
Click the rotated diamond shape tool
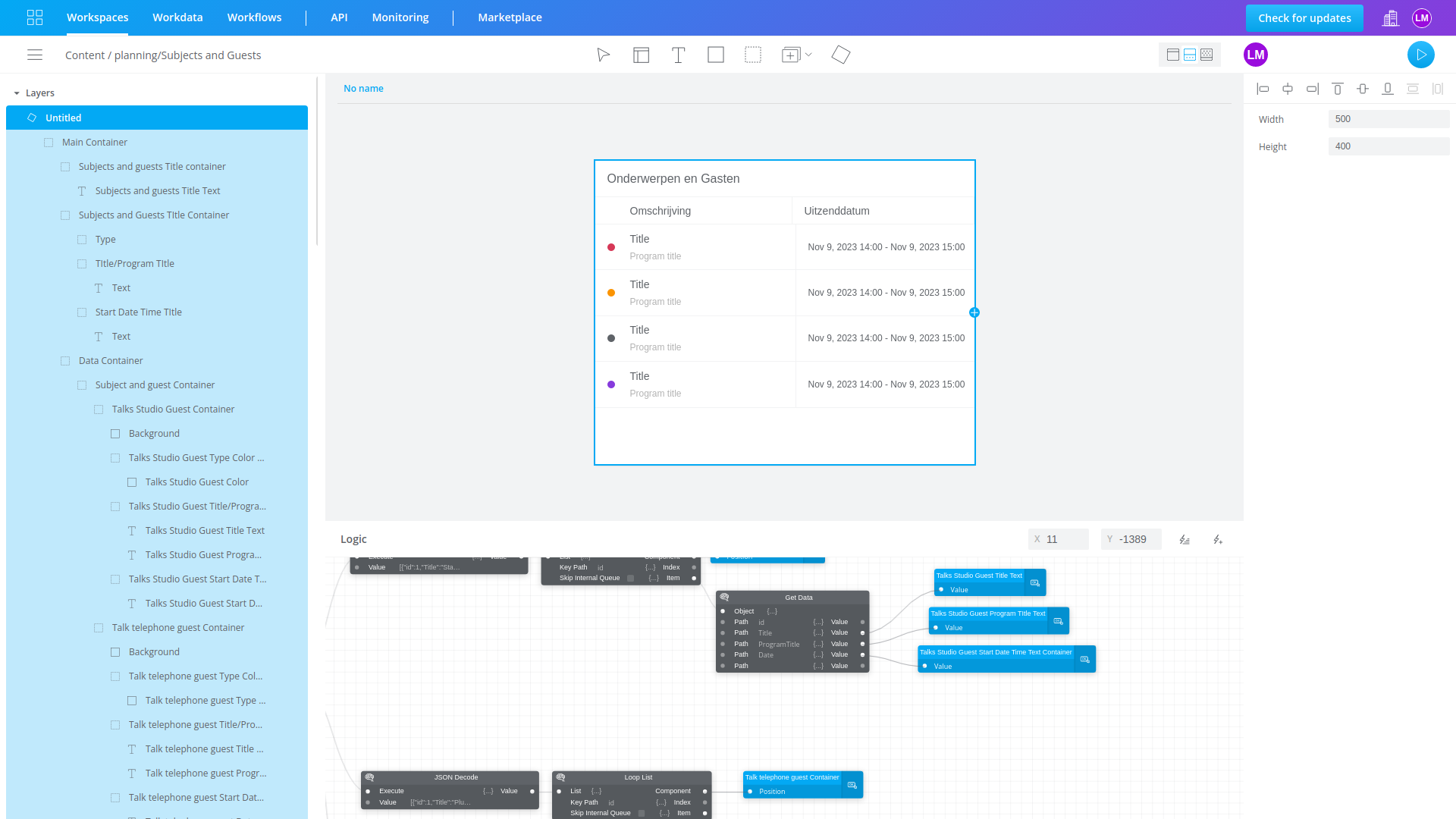coord(840,55)
